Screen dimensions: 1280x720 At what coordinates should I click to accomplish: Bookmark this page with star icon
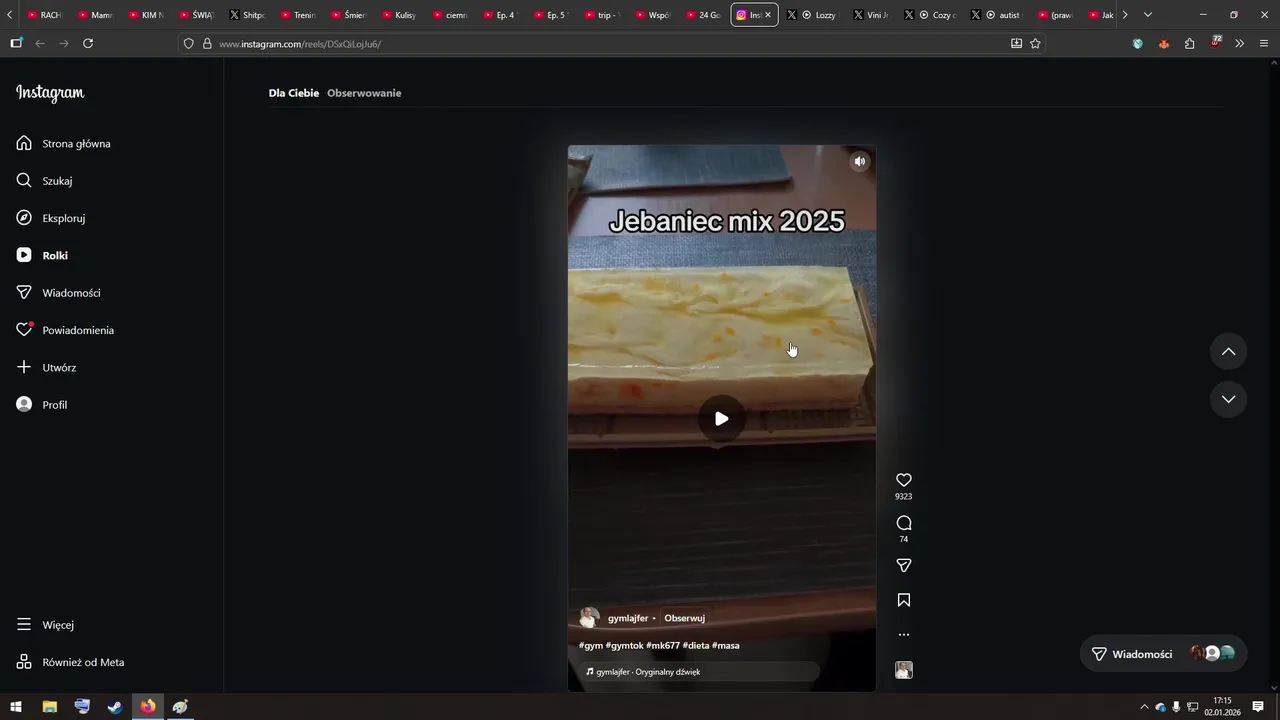1035,43
